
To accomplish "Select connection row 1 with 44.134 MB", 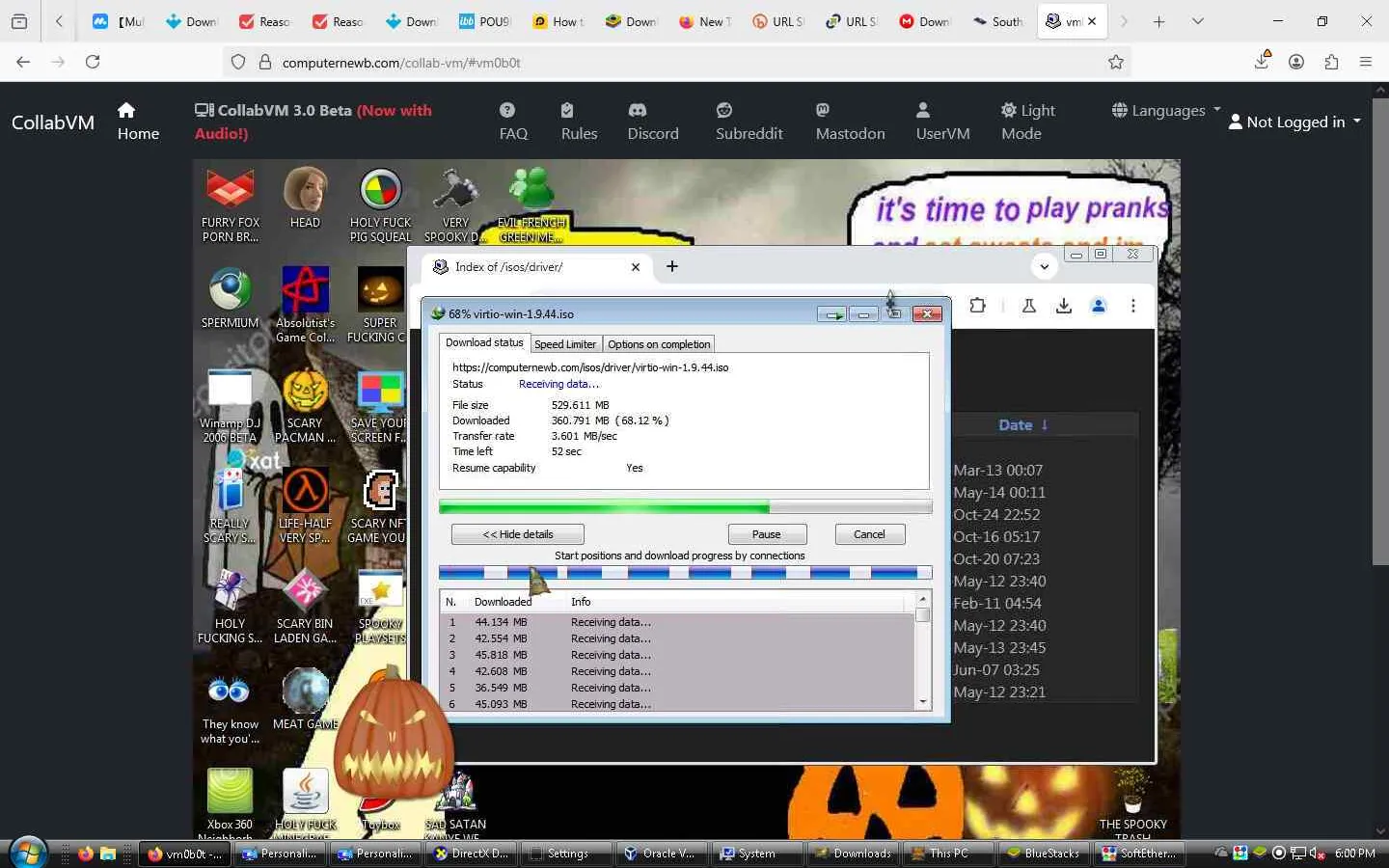I will click(x=677, y=622).
